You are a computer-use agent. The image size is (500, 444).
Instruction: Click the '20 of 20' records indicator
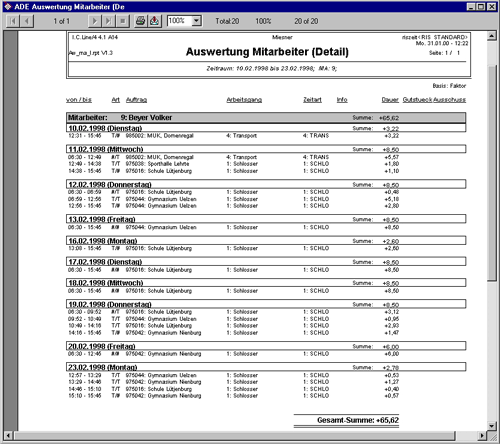pos(306,21)
